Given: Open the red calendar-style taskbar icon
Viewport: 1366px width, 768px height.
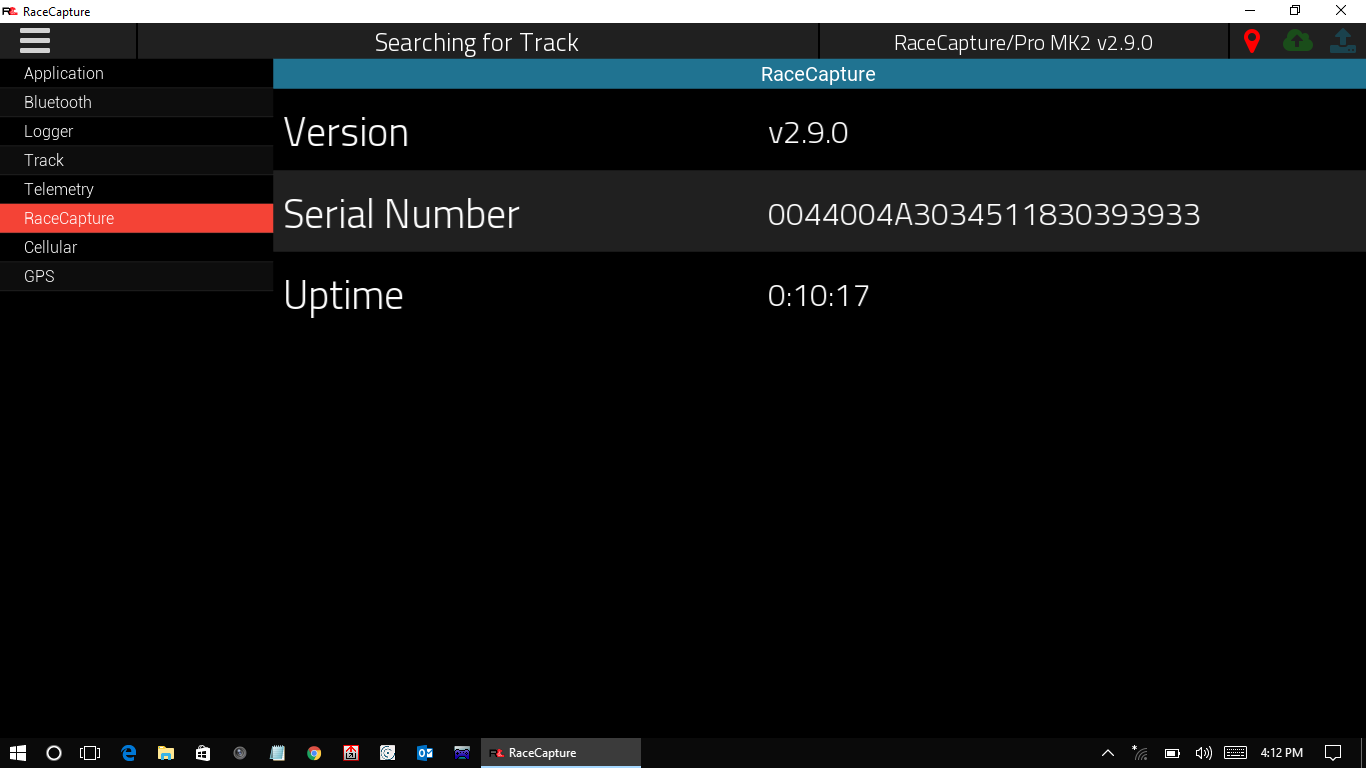Looking at the screenshot, I should pos(351,753).
